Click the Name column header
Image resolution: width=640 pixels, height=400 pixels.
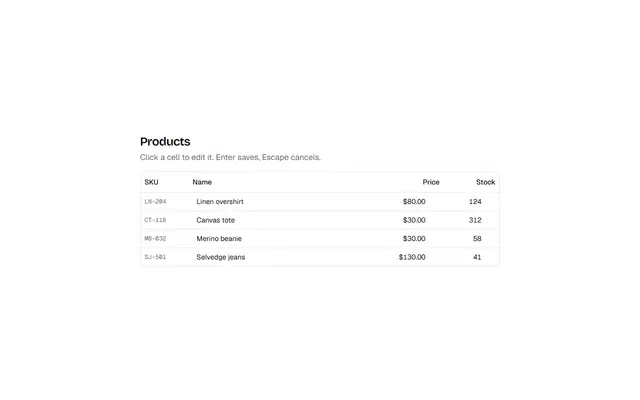tap(202, 182)
